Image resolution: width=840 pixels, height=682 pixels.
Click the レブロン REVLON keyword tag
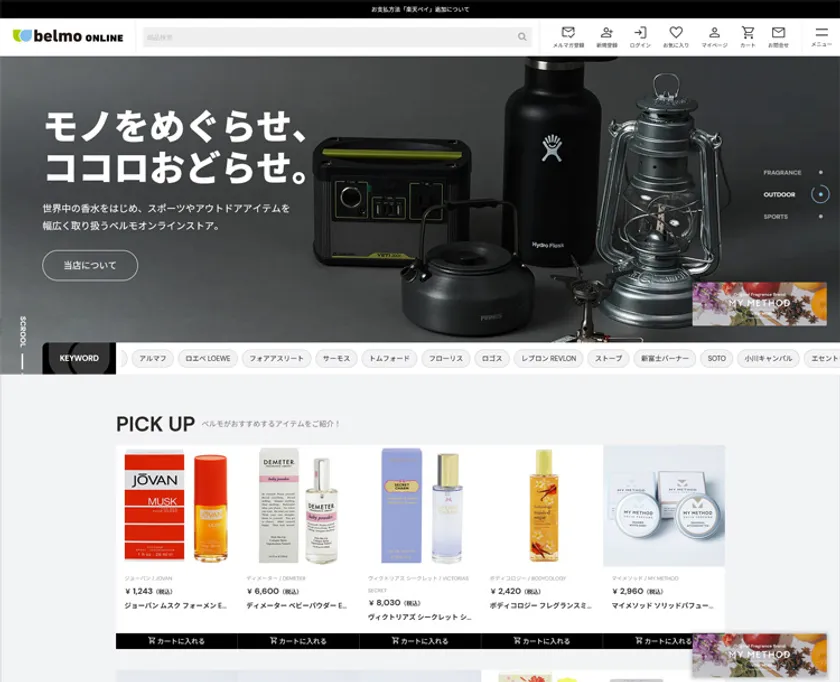[549, 358]
